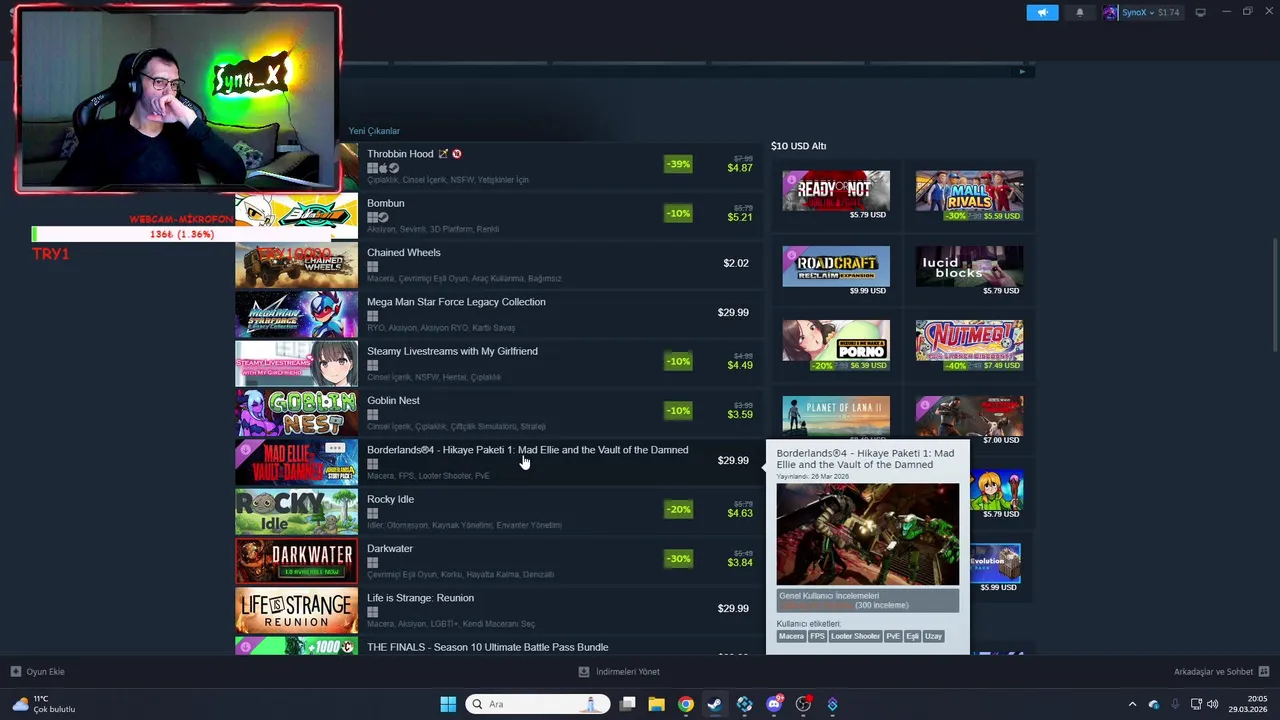The image size is (1280, 720).
Task: Open File Explorer from taskbar
Action: (656, 704)
